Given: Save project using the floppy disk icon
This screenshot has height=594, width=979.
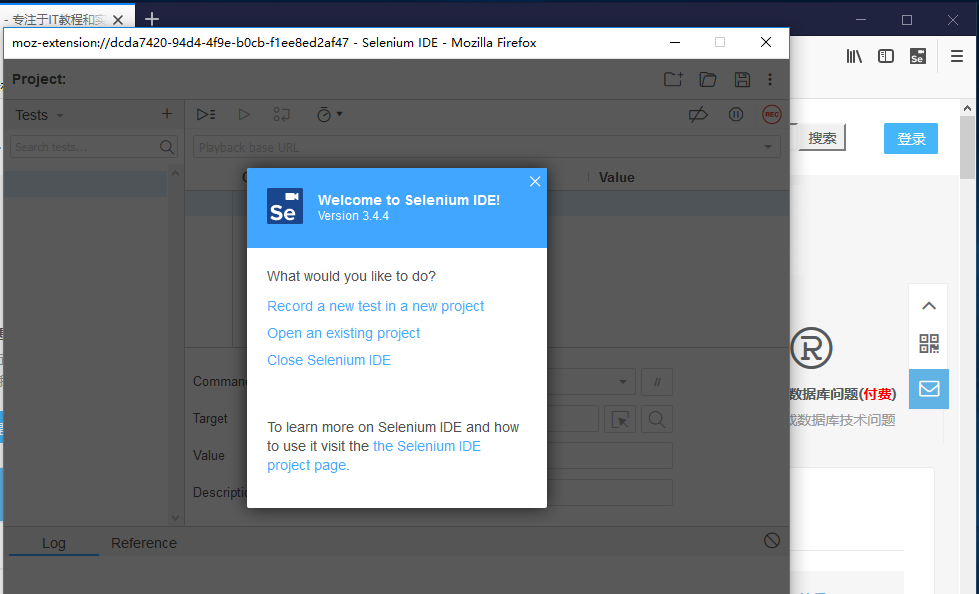Looking at the screenshot, I should pos(742,79).
